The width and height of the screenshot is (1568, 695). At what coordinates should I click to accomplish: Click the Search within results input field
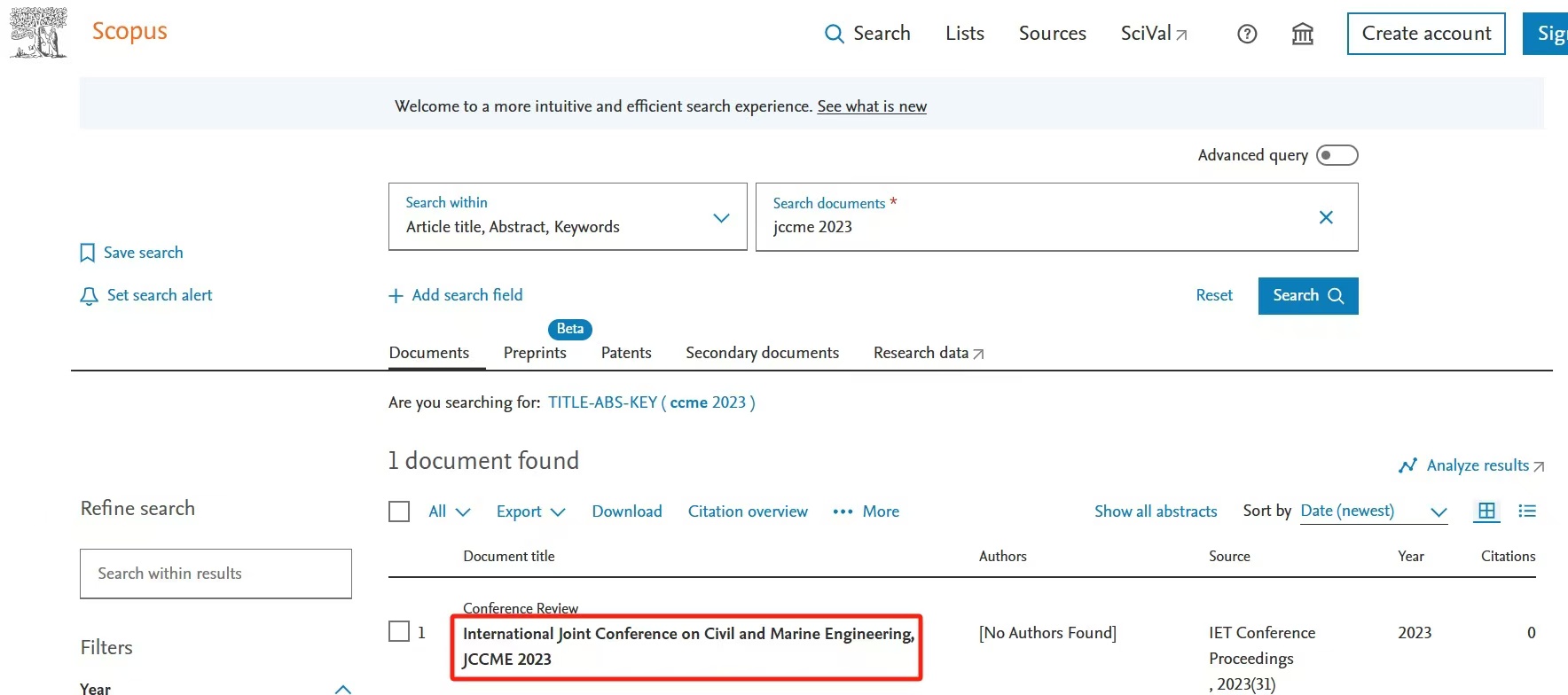216,574
